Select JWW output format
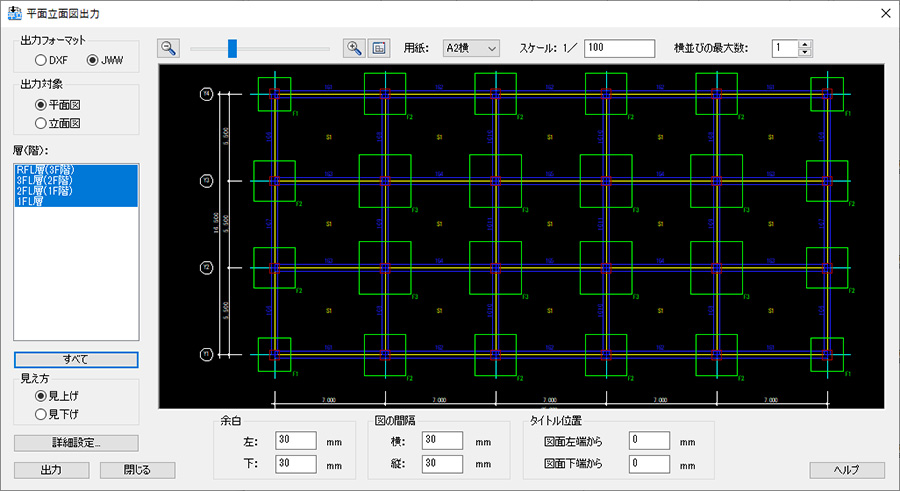 [x=104, y=60]
